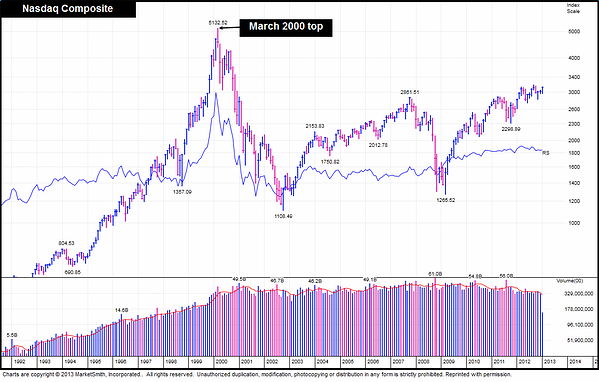
Task: Click the 14.6B volume label
Action: click(121, 310)
